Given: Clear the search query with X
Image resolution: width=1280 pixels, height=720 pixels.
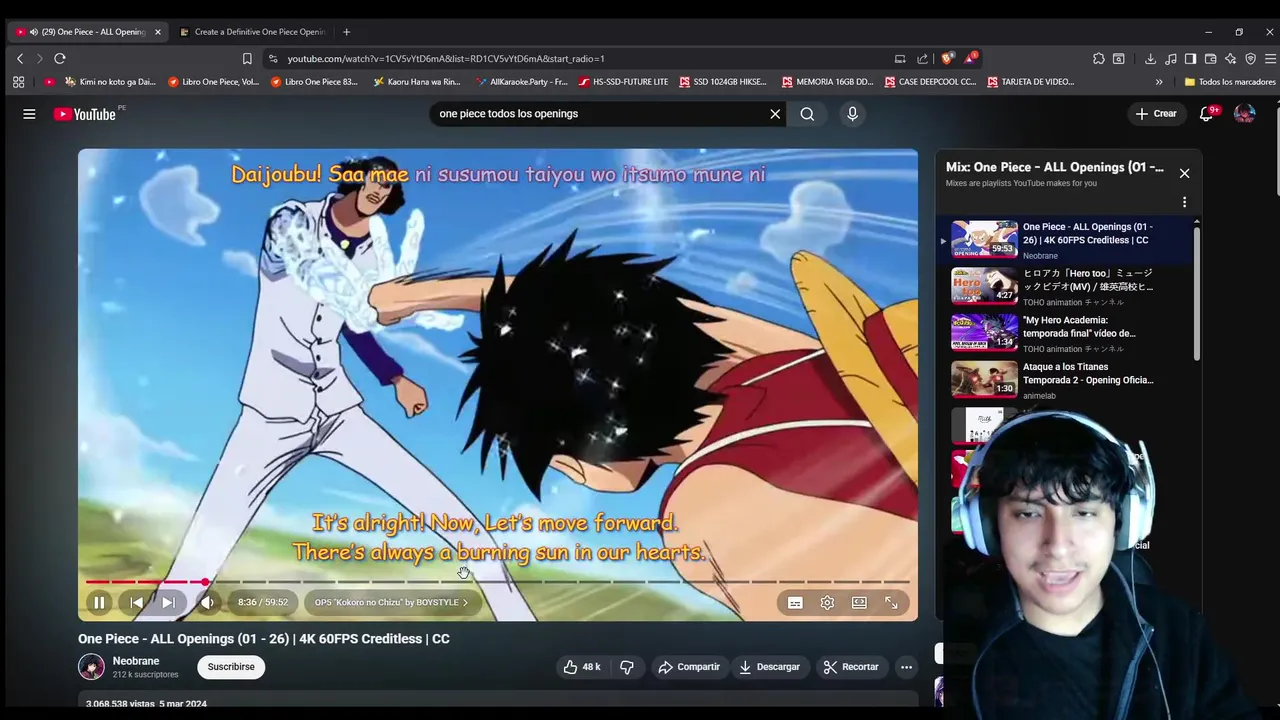Looking at the screenshot, I should click(775, 114).
